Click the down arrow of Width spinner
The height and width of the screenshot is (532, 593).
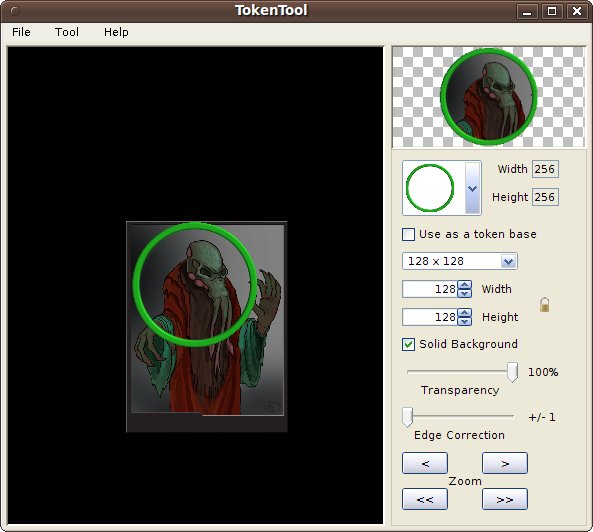(x=464, y=293)
